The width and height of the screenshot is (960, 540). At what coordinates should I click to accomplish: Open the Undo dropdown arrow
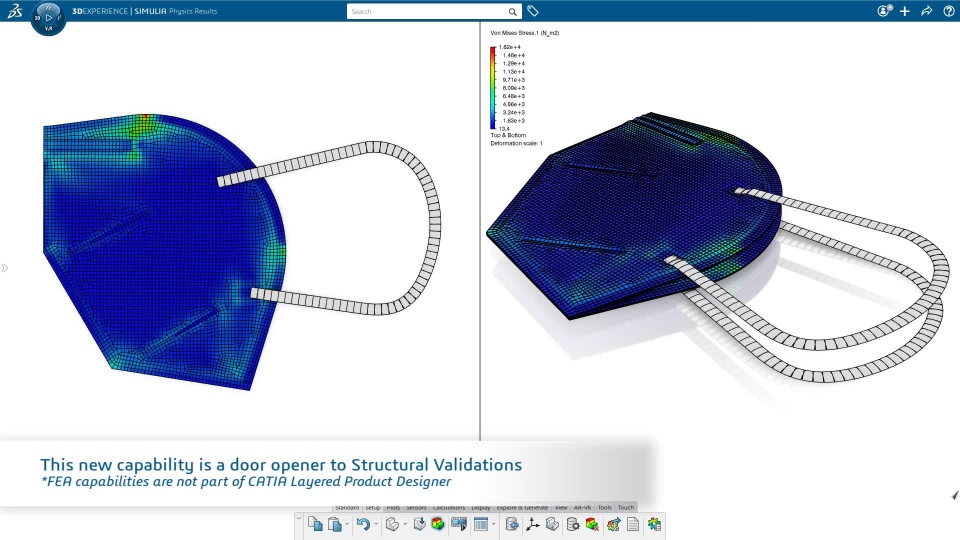tap(376, 525)
